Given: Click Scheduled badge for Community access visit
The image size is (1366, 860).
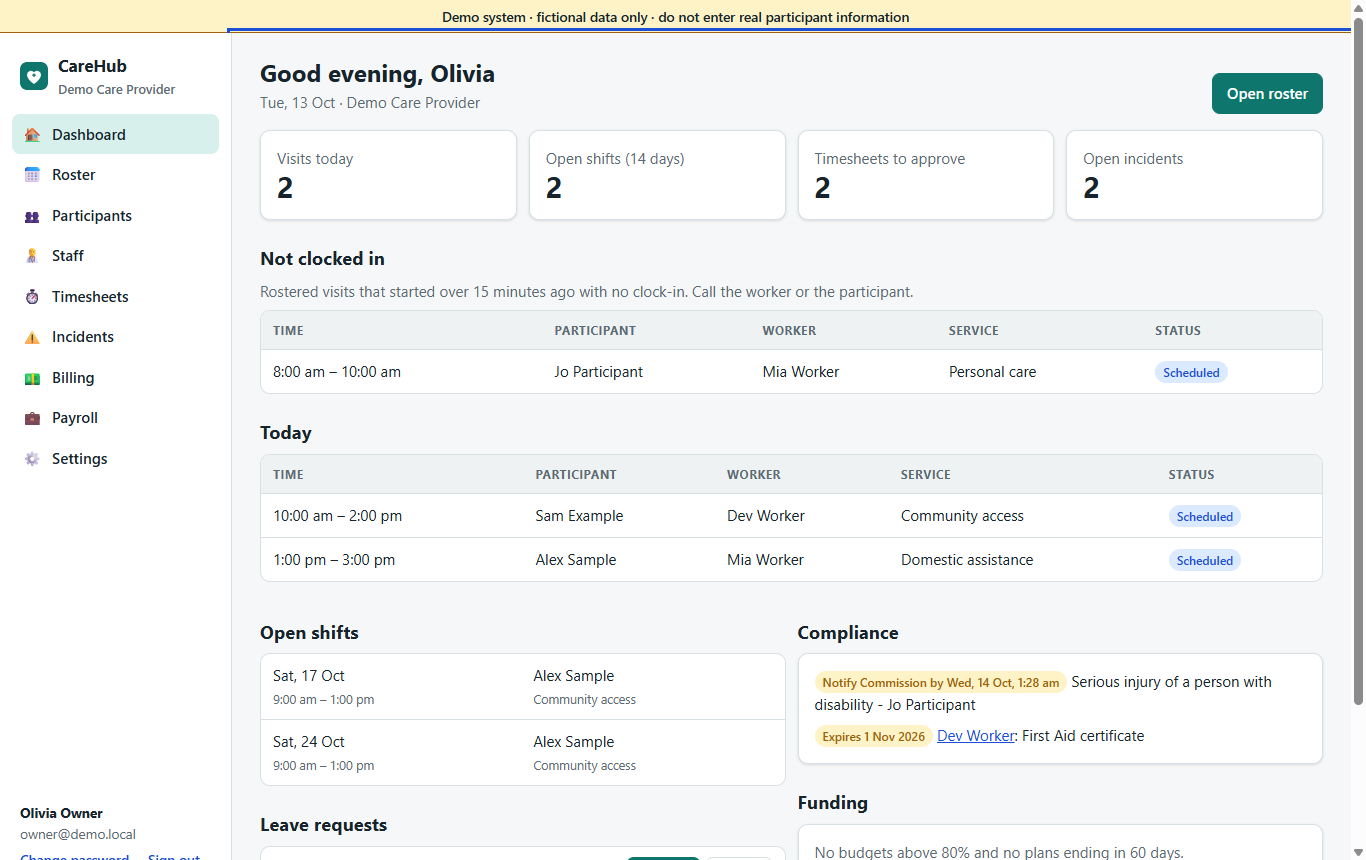Looking at the screenshot, I should 1204,516.
